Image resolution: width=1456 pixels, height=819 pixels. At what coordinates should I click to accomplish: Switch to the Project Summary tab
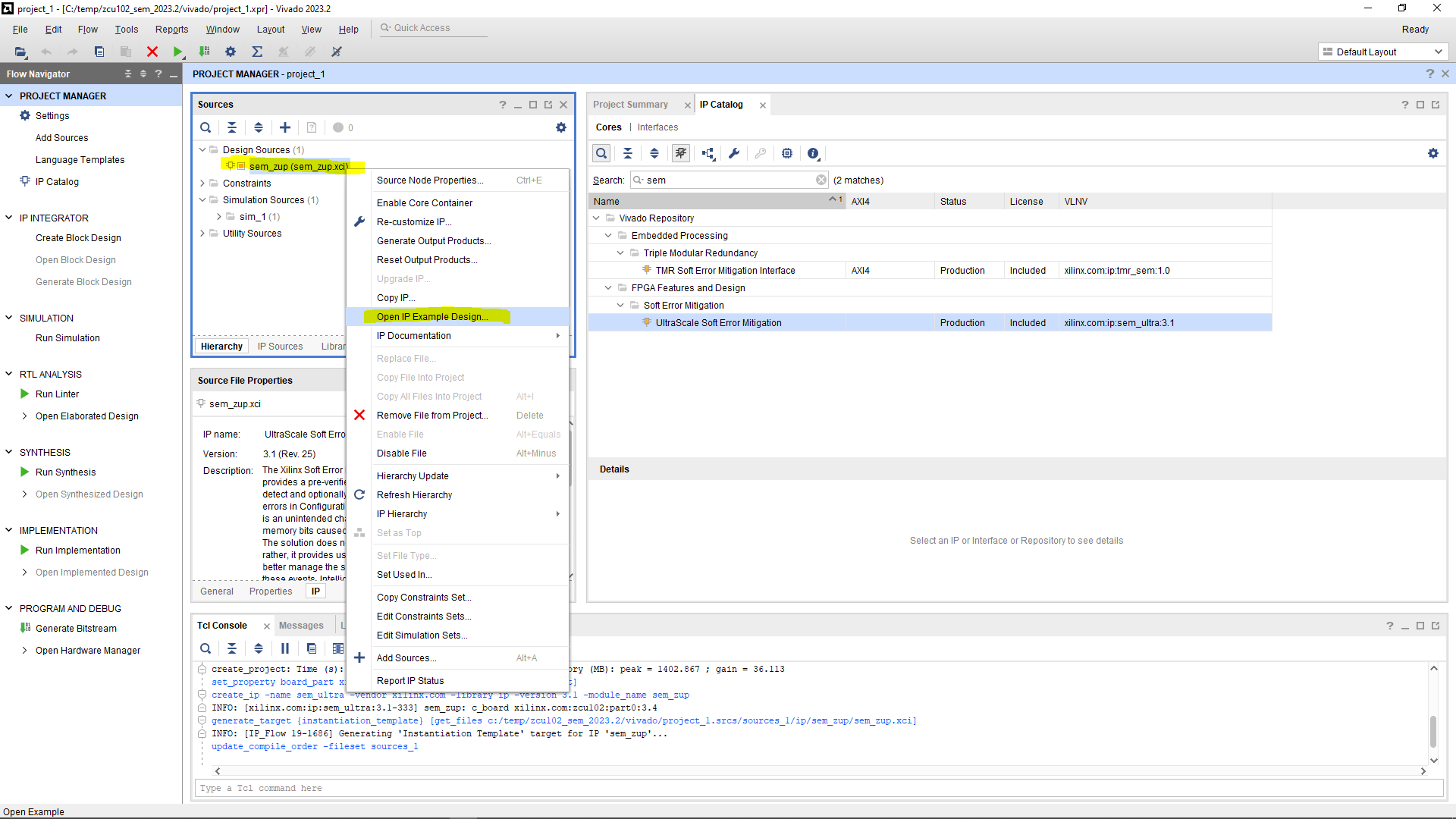(630, 105)
